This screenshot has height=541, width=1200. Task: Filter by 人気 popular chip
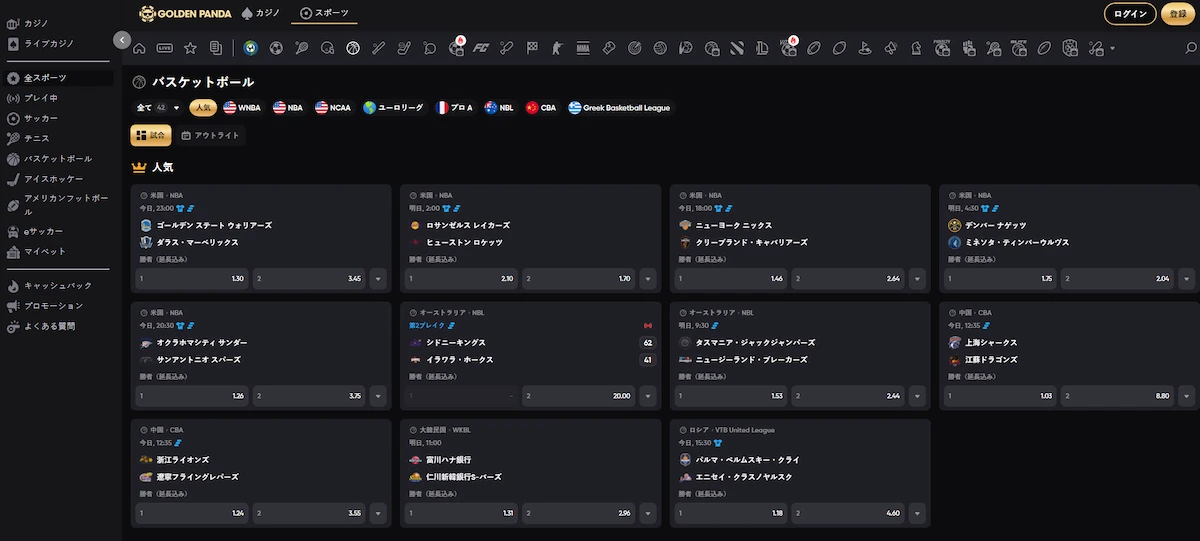coord(202,107)
